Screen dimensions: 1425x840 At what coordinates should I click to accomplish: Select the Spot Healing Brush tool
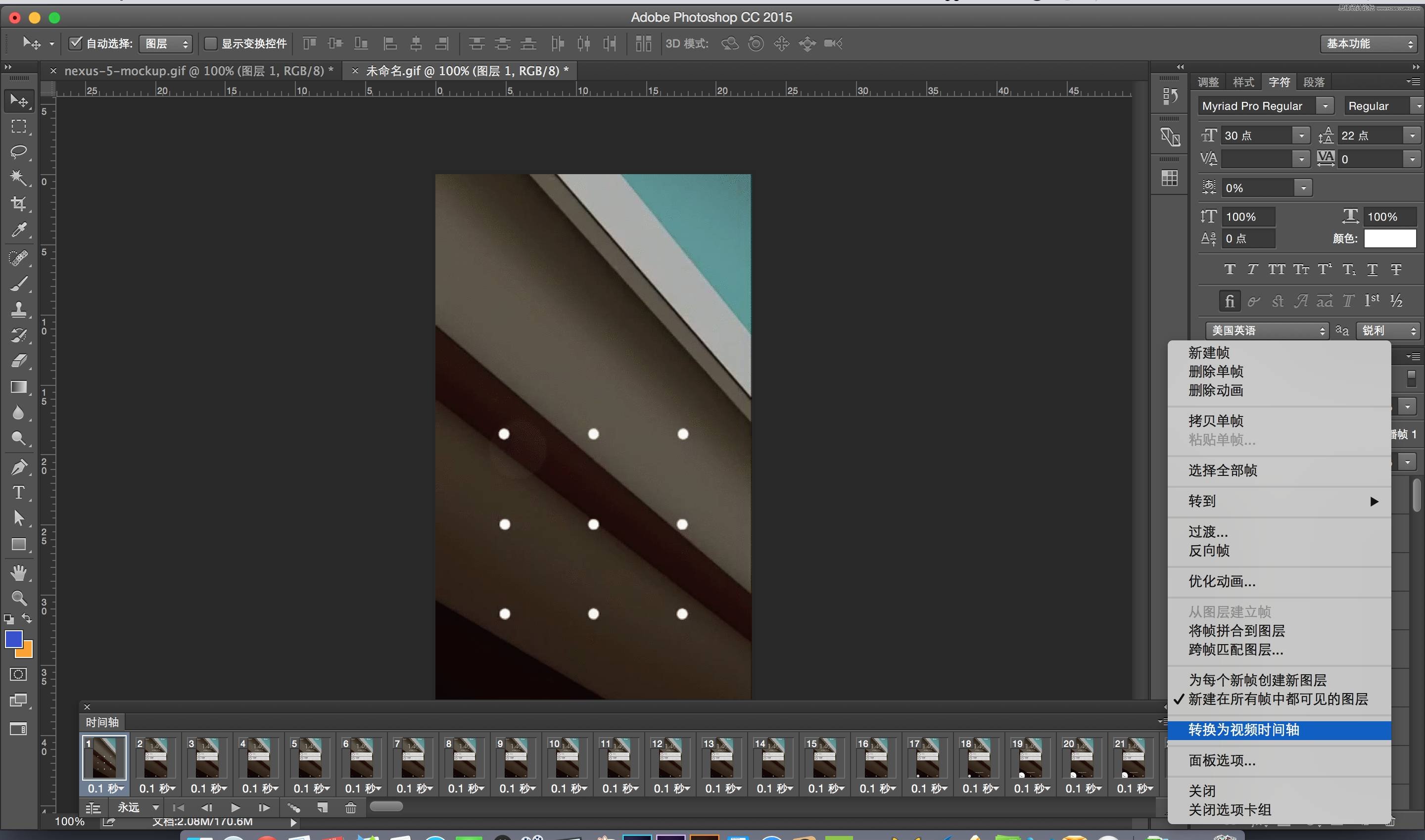(x=19, y=258)
